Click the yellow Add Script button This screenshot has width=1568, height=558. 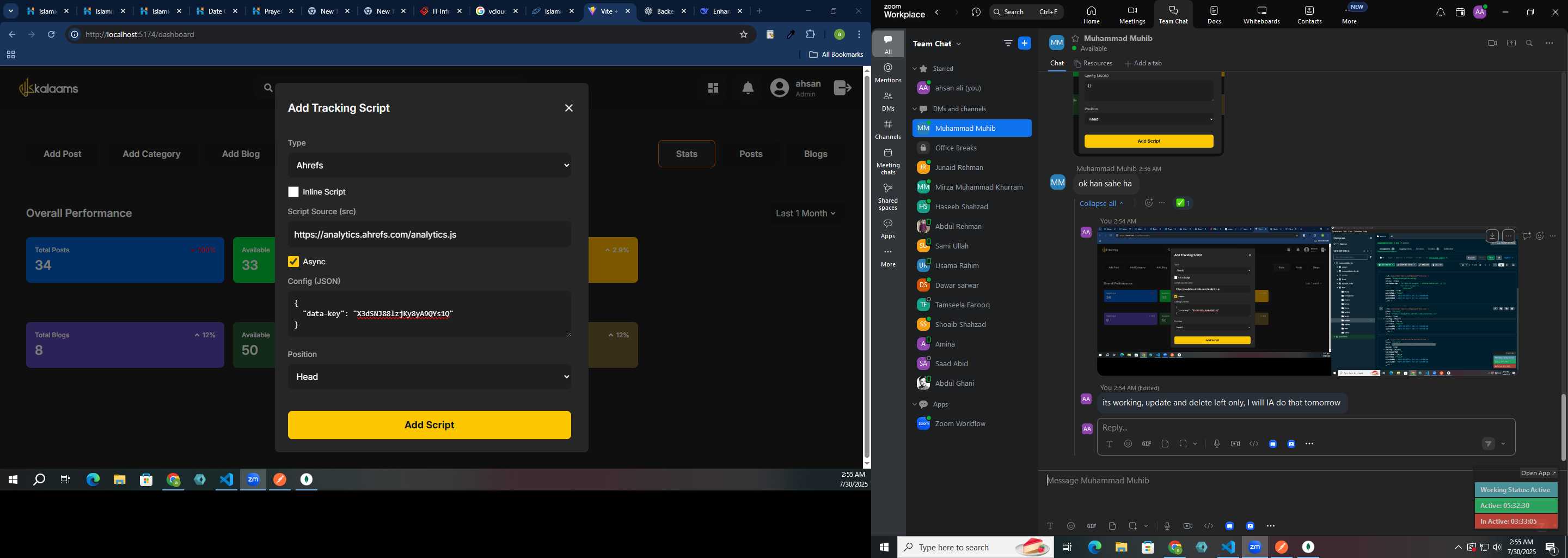[x=430, y=425]
